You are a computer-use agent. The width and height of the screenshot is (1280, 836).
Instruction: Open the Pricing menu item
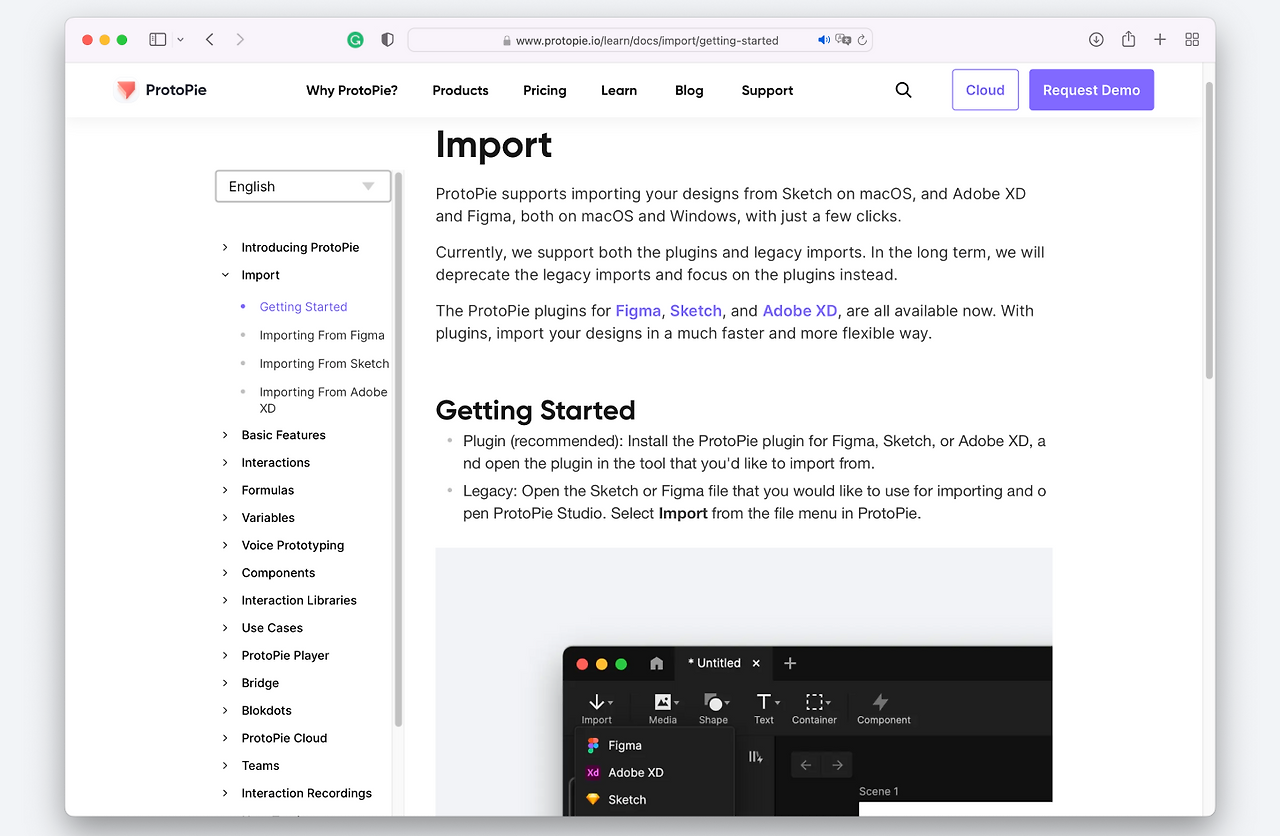pyautogui.click(x=544, y=90)
